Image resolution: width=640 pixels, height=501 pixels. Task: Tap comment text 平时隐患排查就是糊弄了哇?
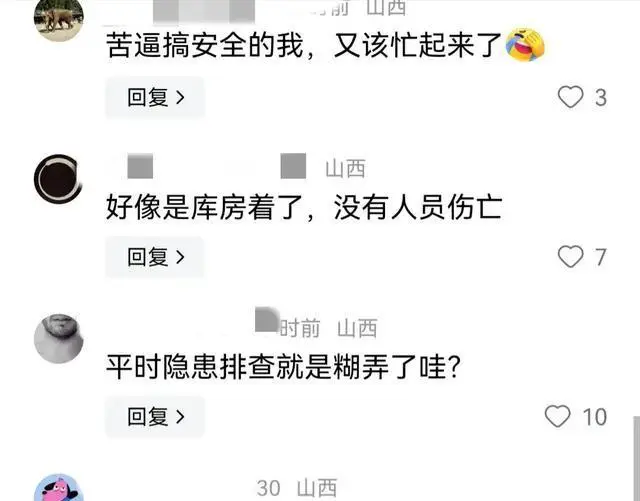[x=283, y=367]
